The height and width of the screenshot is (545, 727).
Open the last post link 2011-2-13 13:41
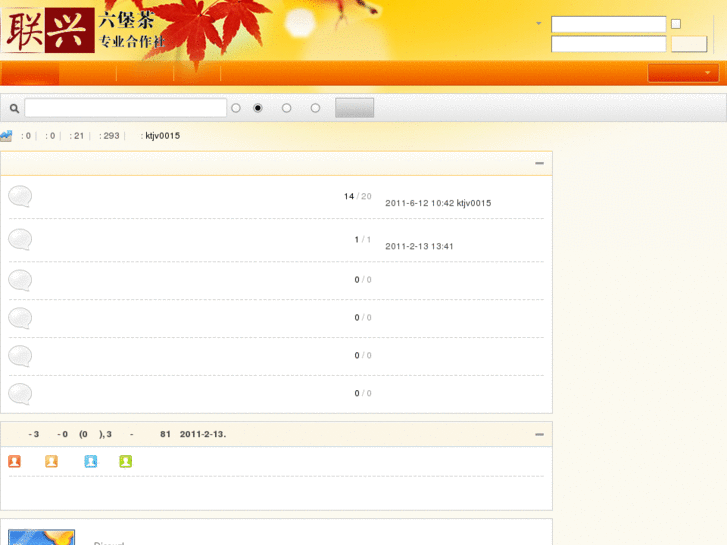(419, 246)
